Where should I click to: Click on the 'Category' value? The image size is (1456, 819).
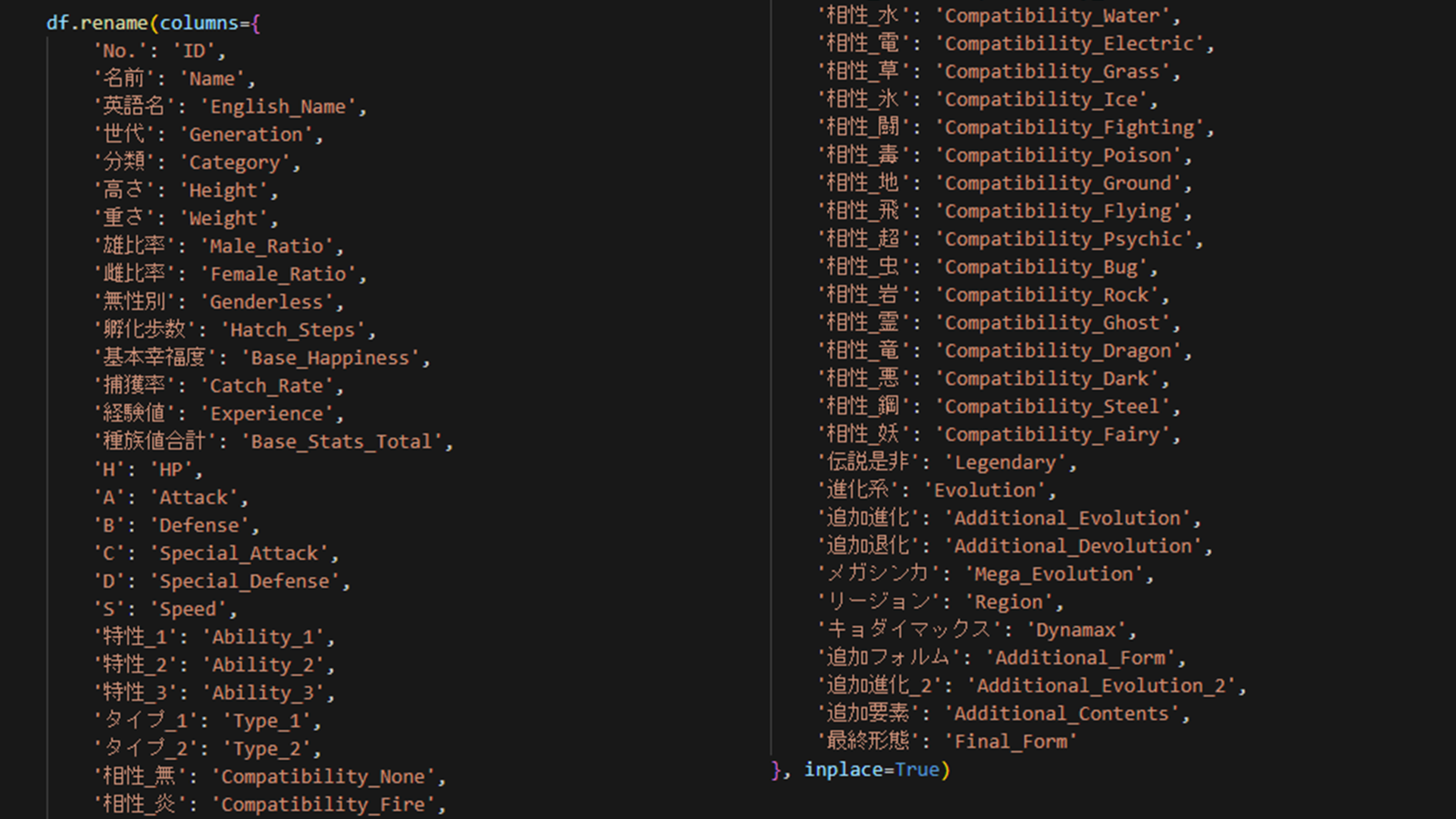pyautogui.click(x=235, y=163)
